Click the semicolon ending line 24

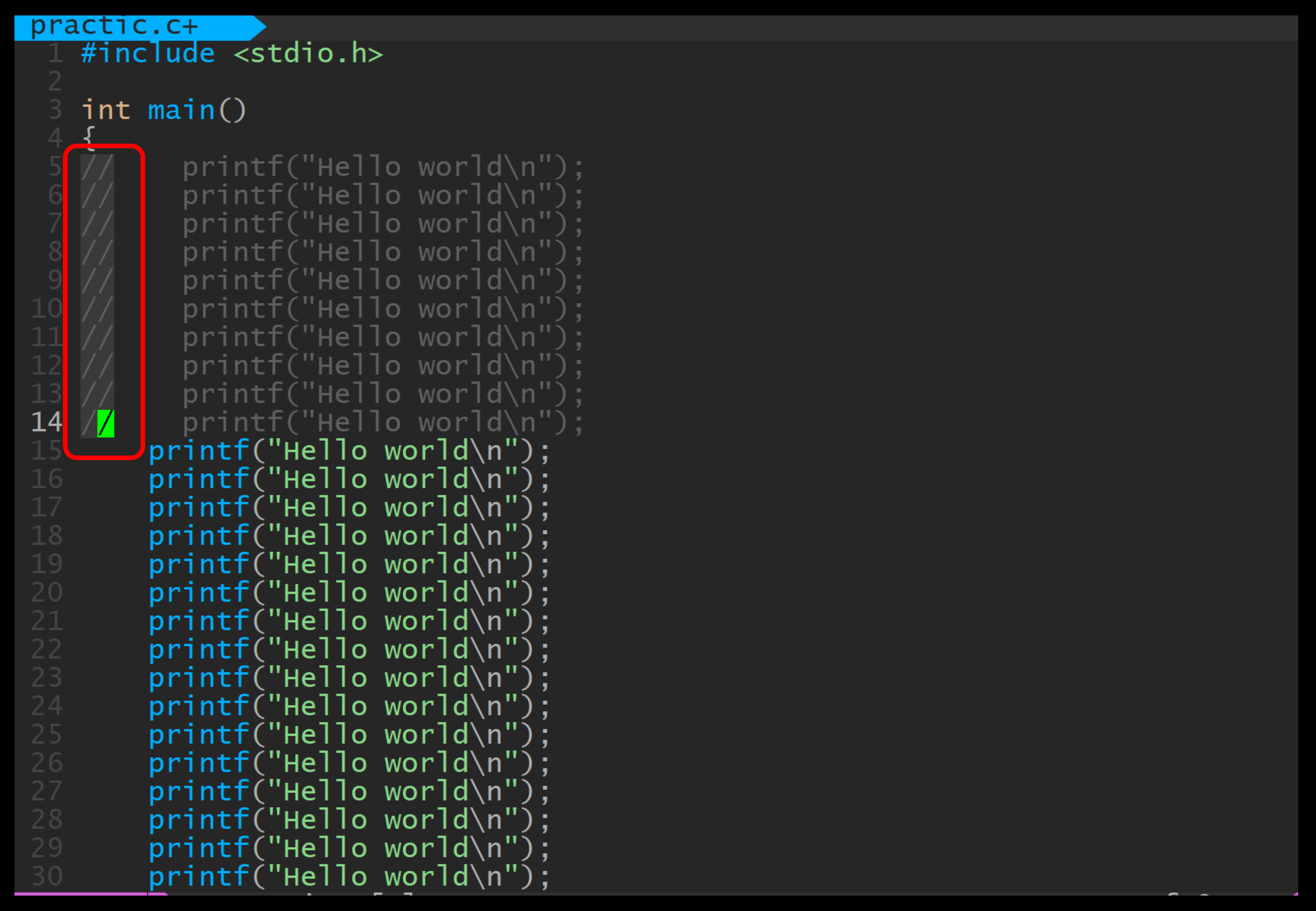pyautogui.click(x=544, y=709)
